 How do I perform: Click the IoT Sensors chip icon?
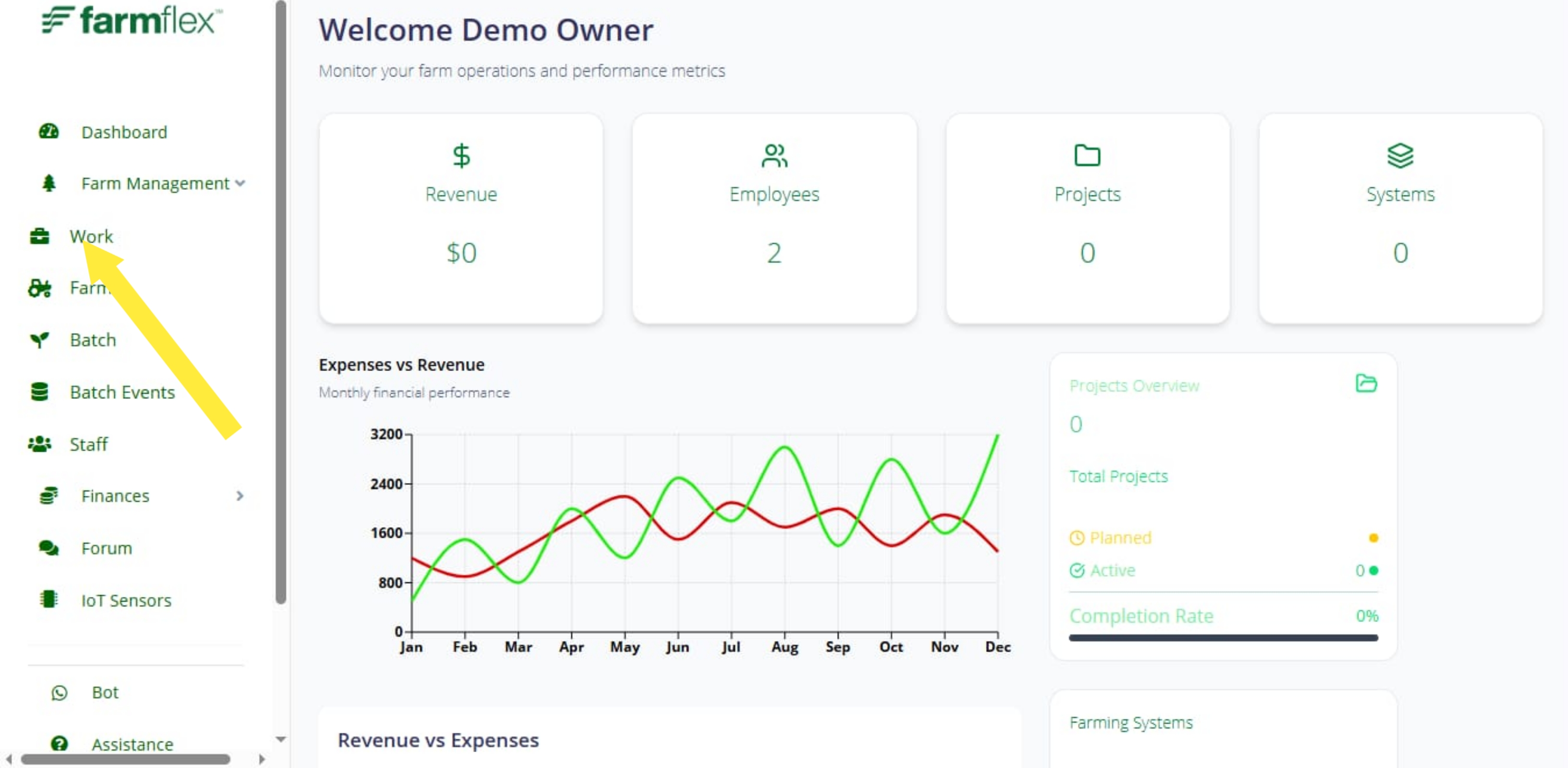[49, 600]
